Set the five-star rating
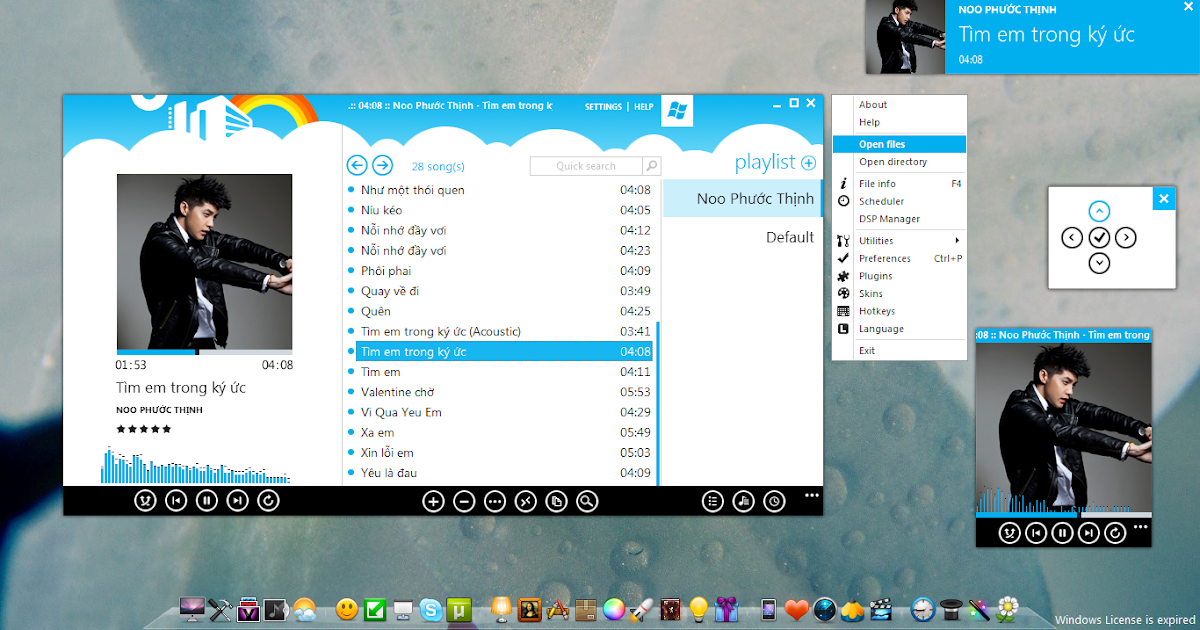Image resolution: width=1200 pixels, height=630 pixels. (x=144, y=429)
